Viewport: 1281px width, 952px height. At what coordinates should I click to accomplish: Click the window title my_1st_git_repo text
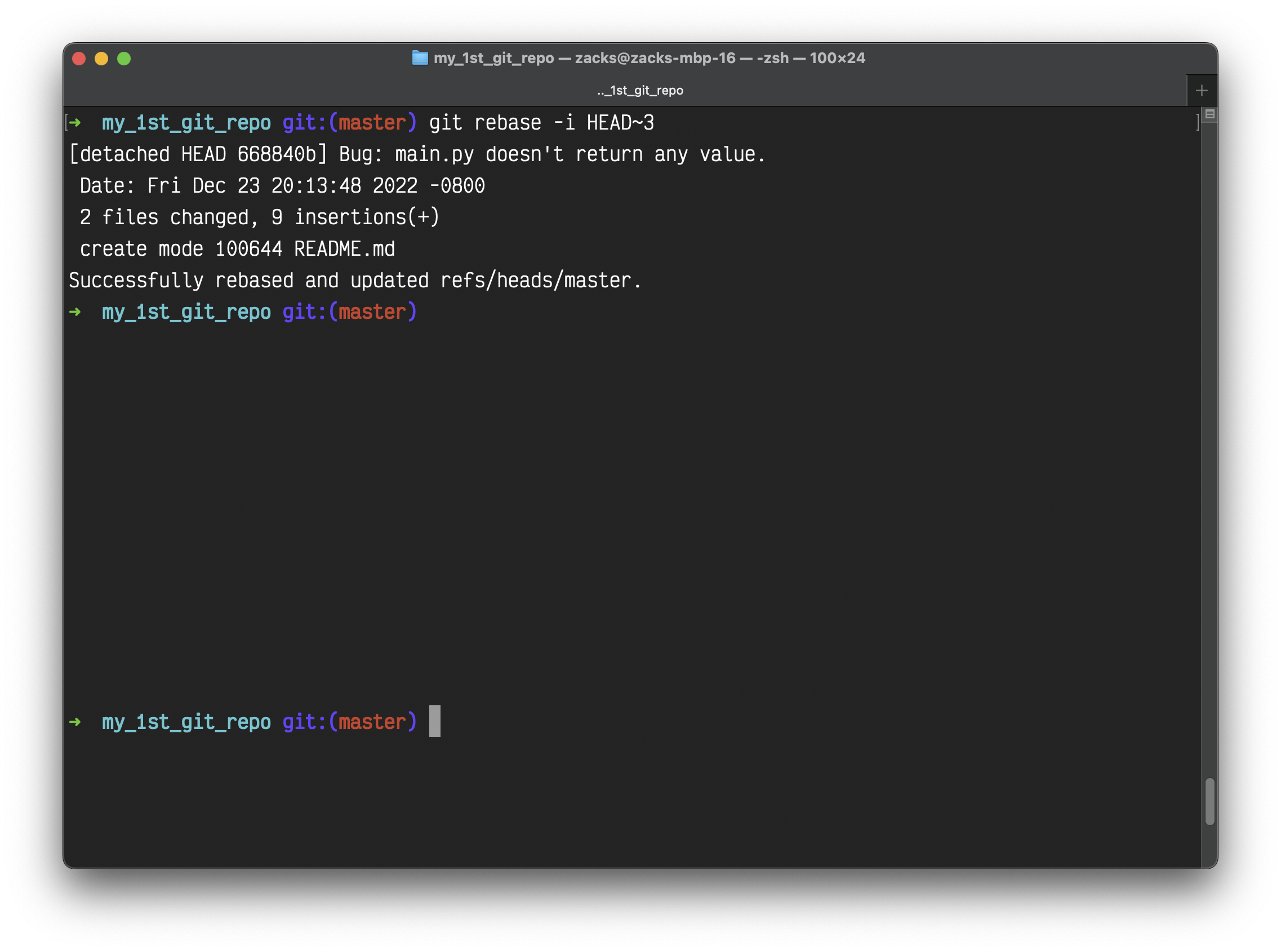point(493,58)
